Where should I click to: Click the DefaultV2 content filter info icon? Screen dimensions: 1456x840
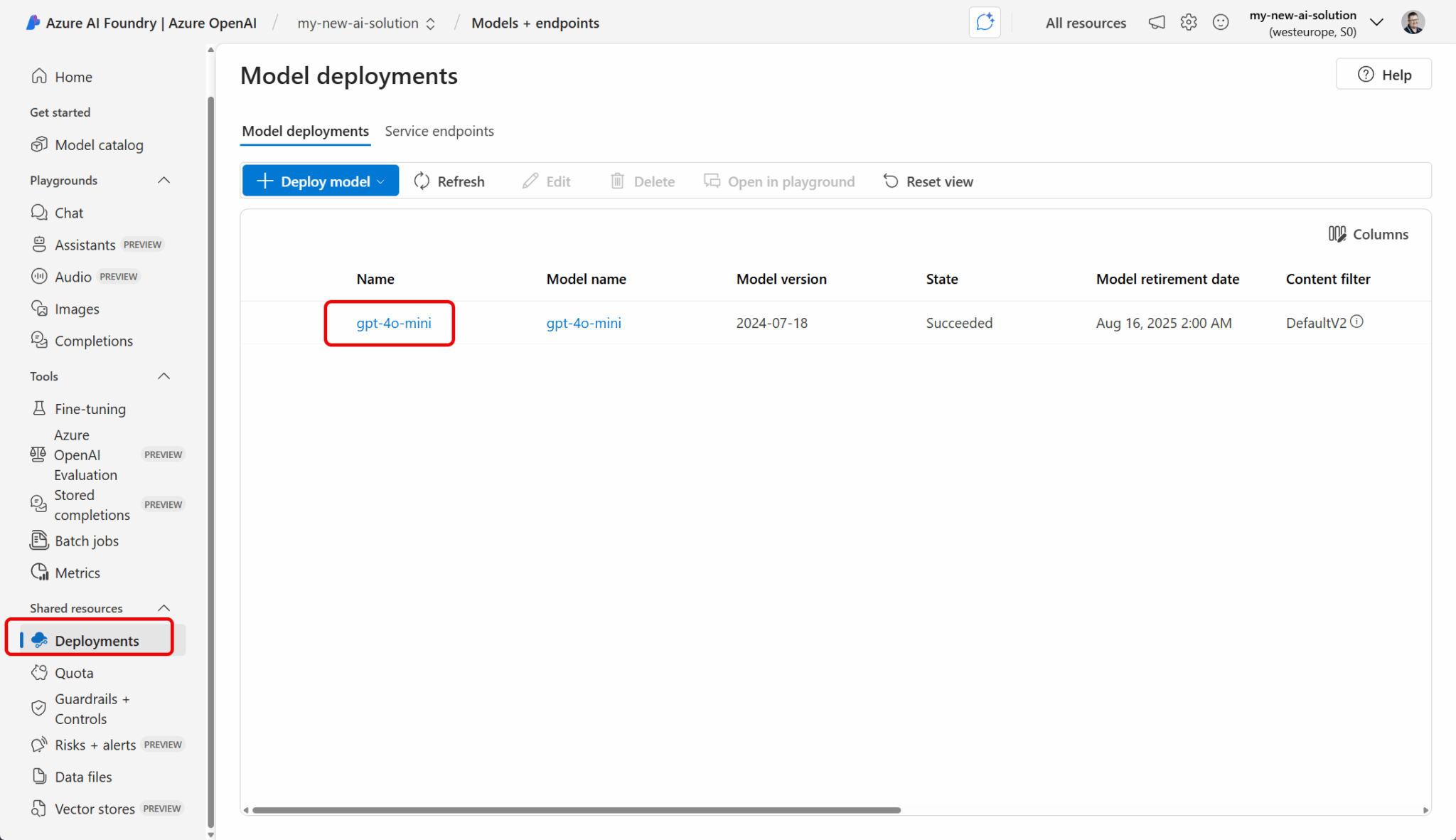[1358, 321]
